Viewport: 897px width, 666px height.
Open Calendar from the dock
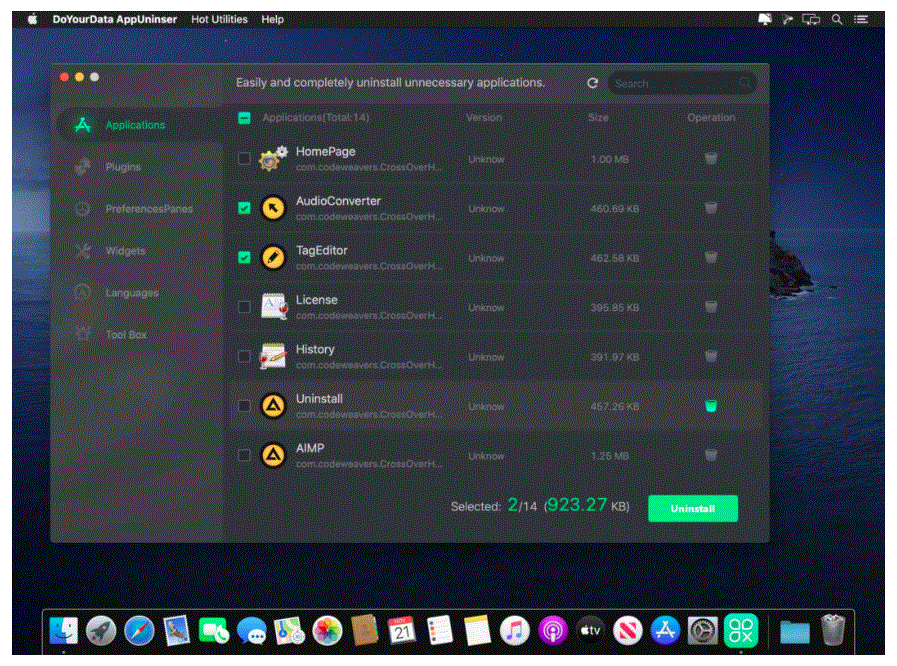tap(402, 631)
